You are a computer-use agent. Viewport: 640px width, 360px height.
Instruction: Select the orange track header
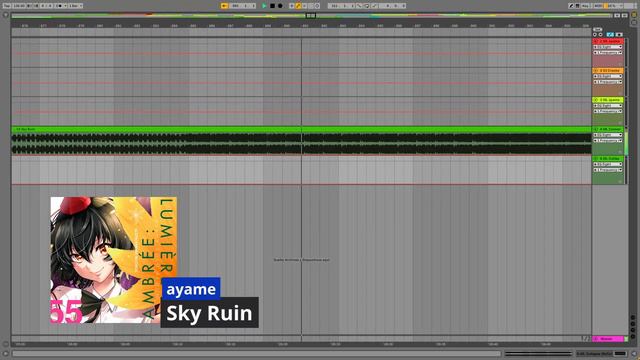click(608, 71)
